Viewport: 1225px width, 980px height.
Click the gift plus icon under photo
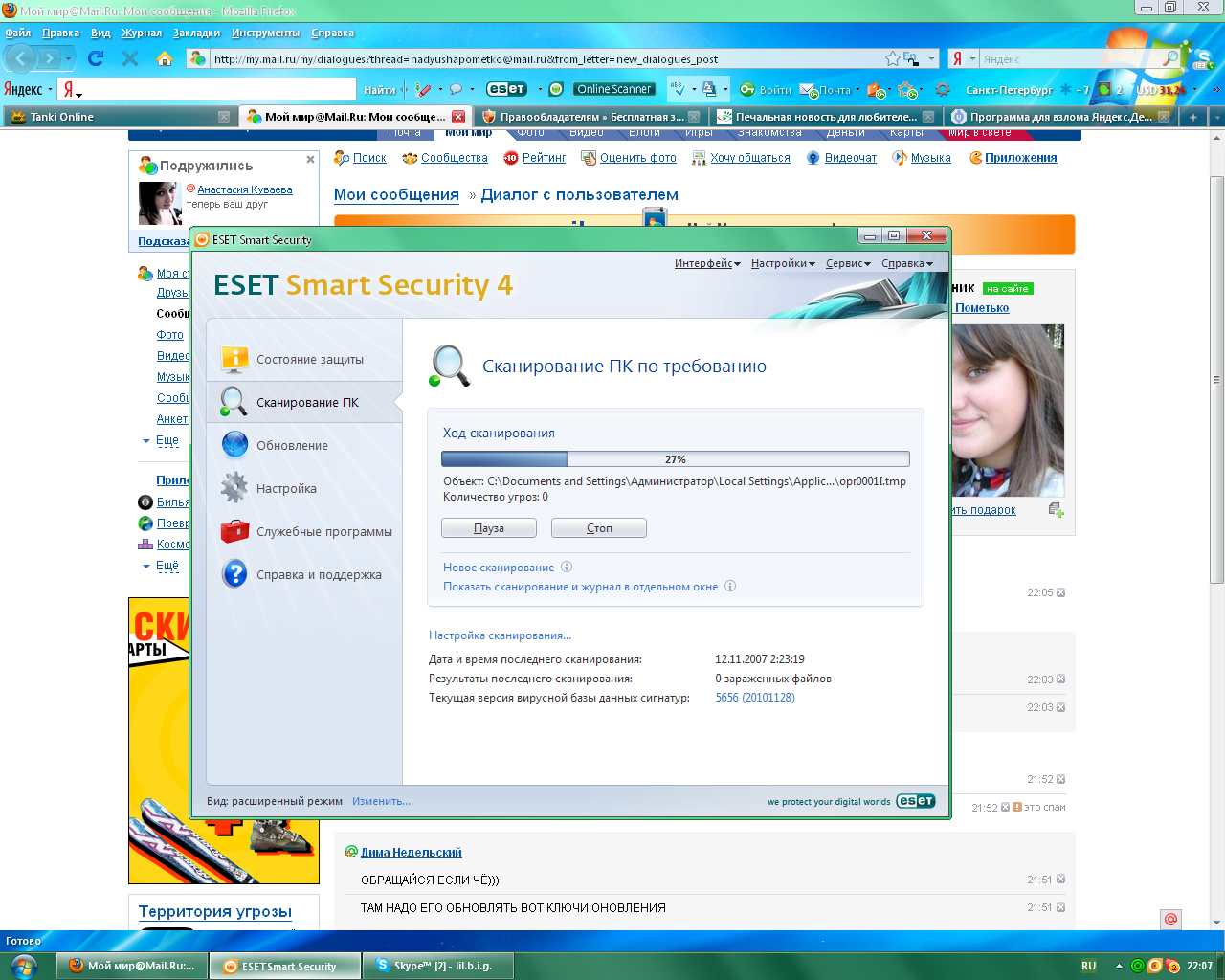click(1056, 510)
